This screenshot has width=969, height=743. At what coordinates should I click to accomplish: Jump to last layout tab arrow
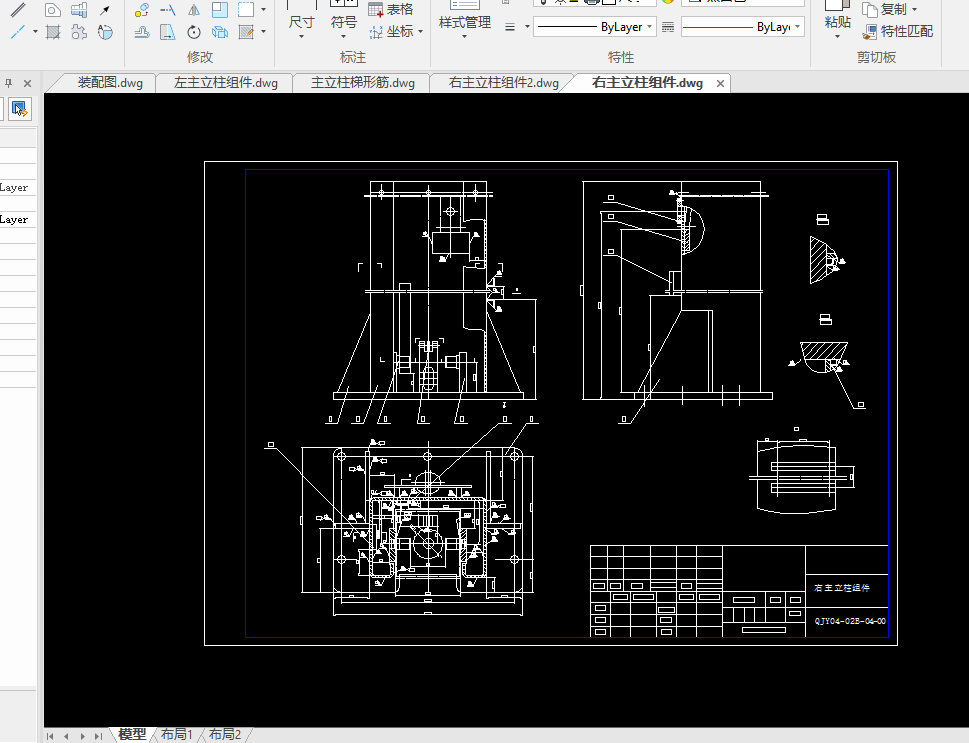pyautogui.click(x=98, y=736)
